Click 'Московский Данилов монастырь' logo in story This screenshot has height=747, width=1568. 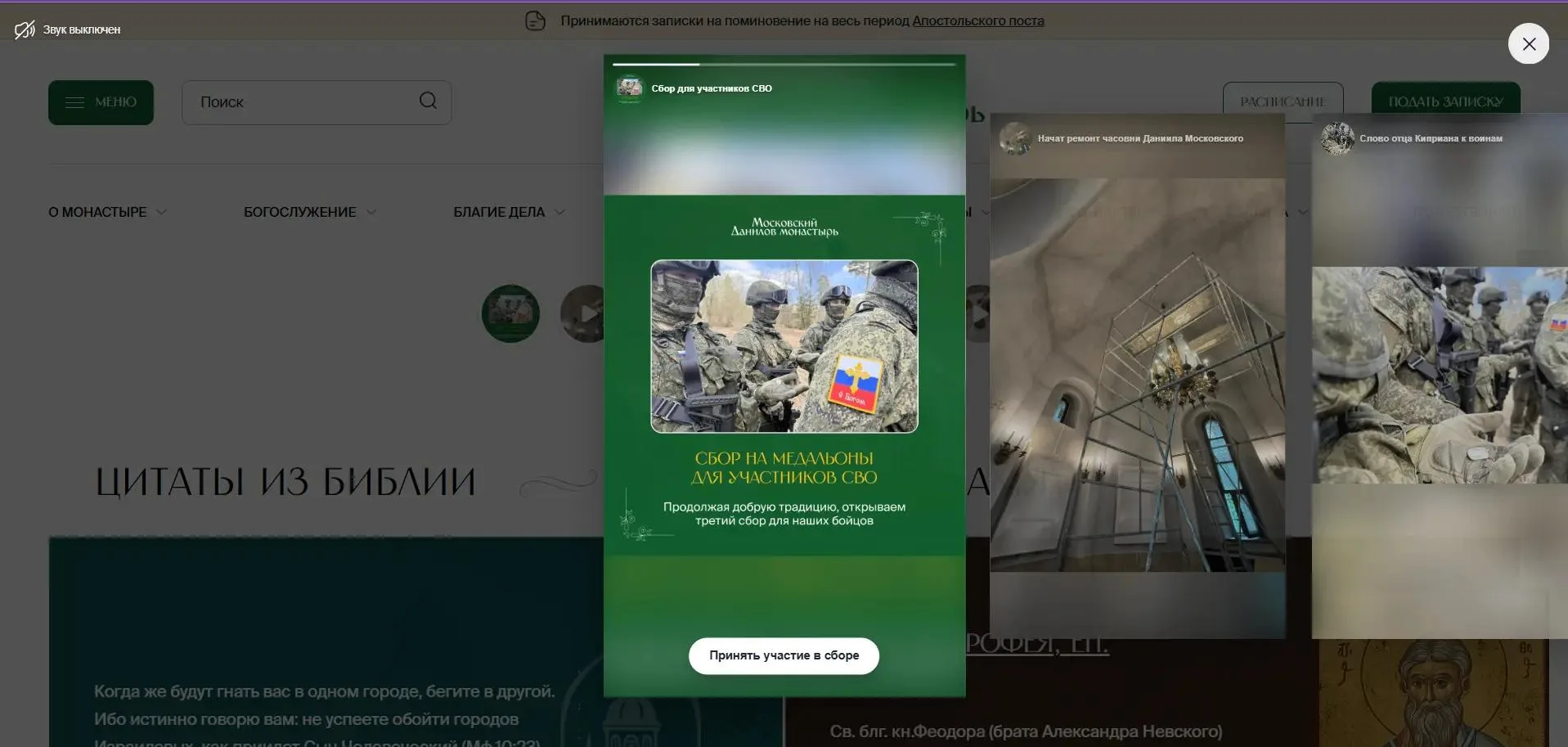(x=784, y=227)
